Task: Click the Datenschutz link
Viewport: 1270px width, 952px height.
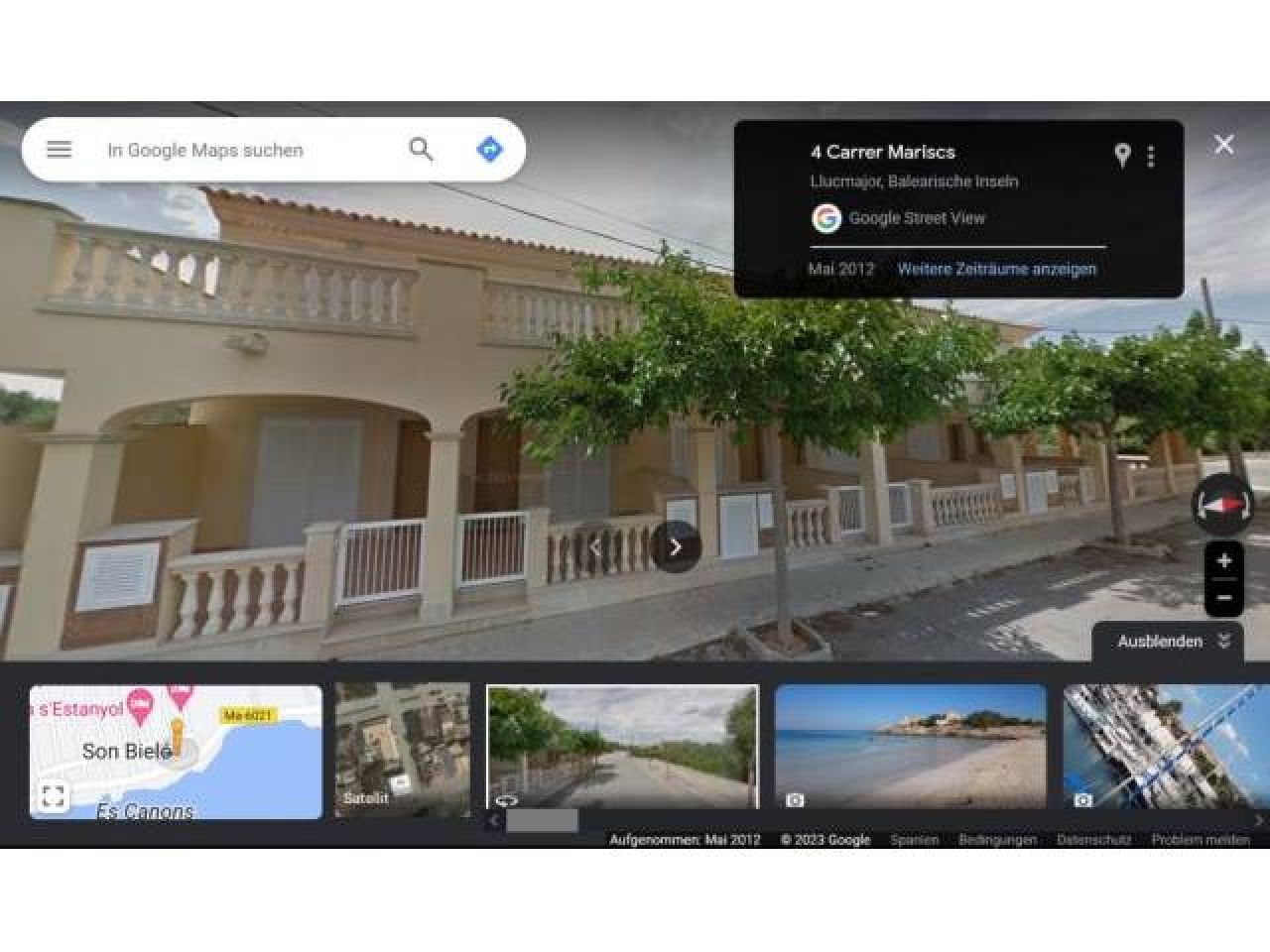Action: coord(1093,840)
